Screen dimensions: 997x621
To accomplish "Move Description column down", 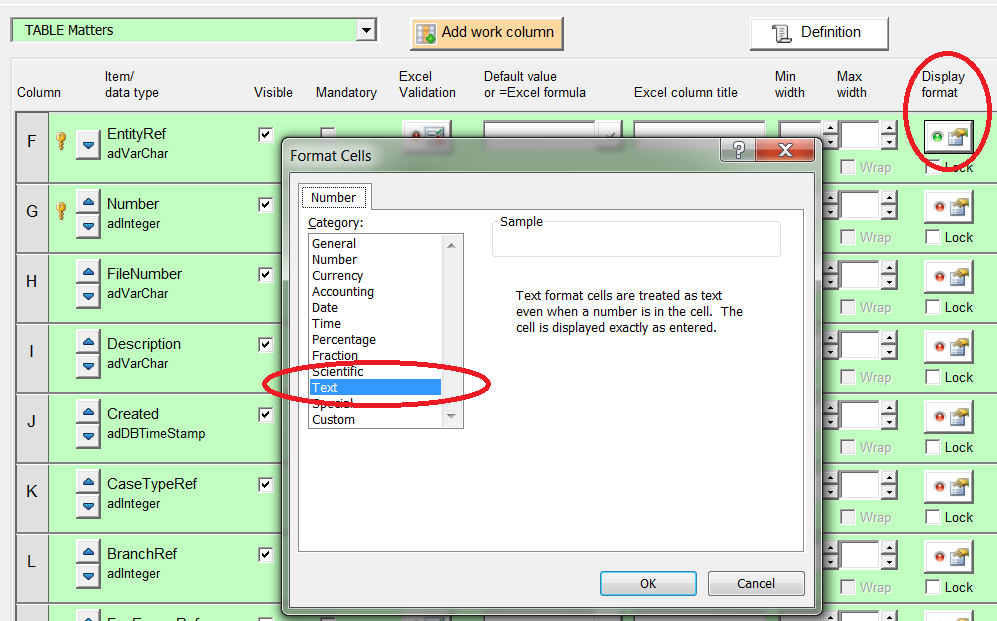I will click(x=88, y=365).
